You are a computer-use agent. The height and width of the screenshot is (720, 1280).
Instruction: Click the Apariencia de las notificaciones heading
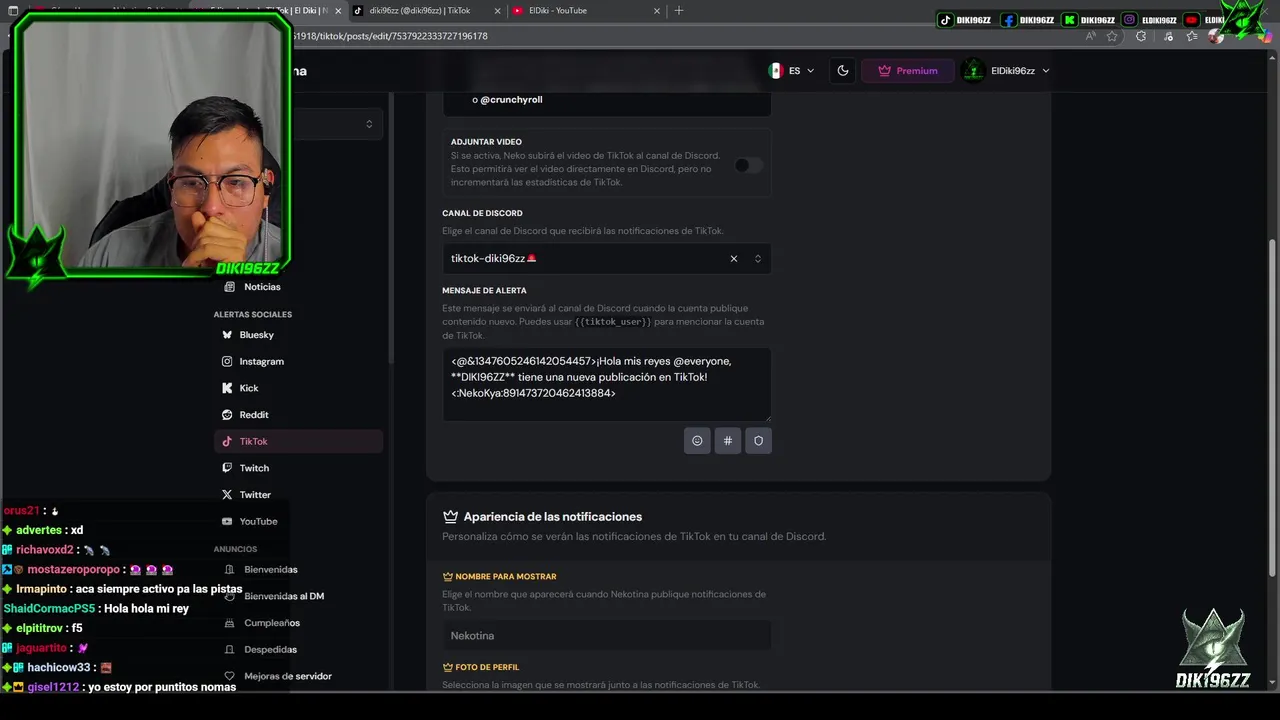[552, 517]
